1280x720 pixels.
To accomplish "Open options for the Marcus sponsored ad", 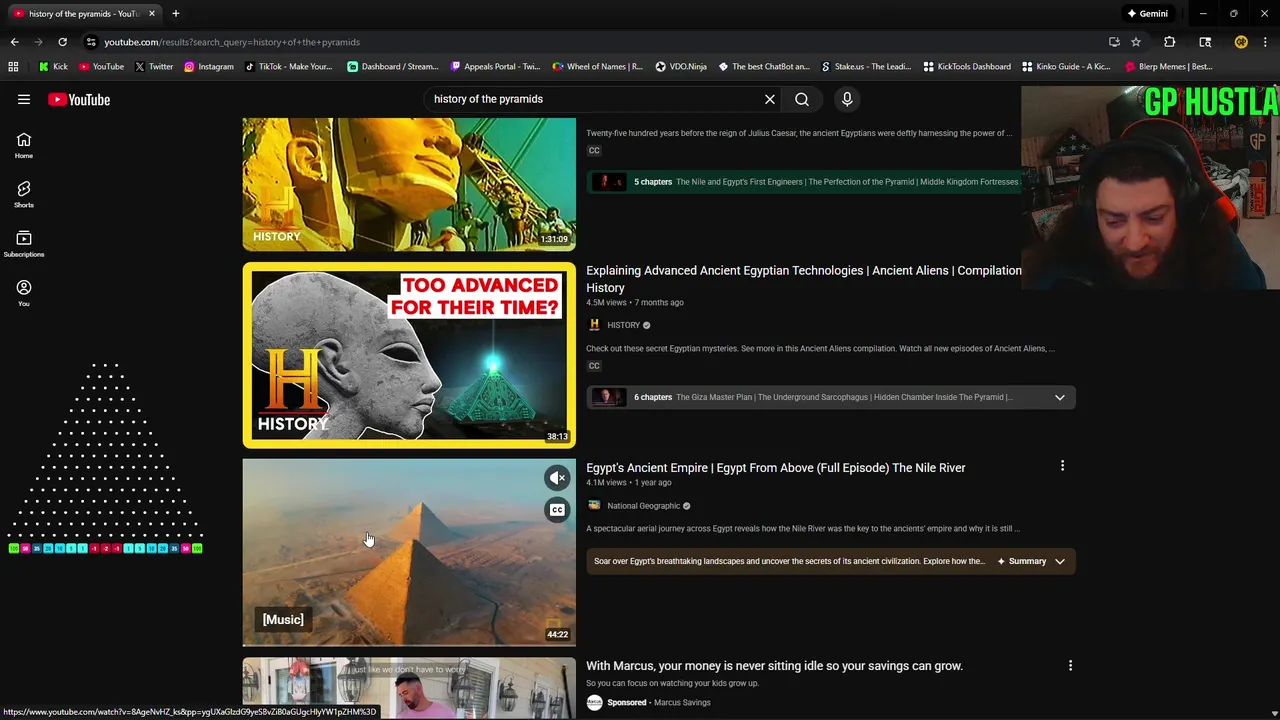I will point(1070,666).
